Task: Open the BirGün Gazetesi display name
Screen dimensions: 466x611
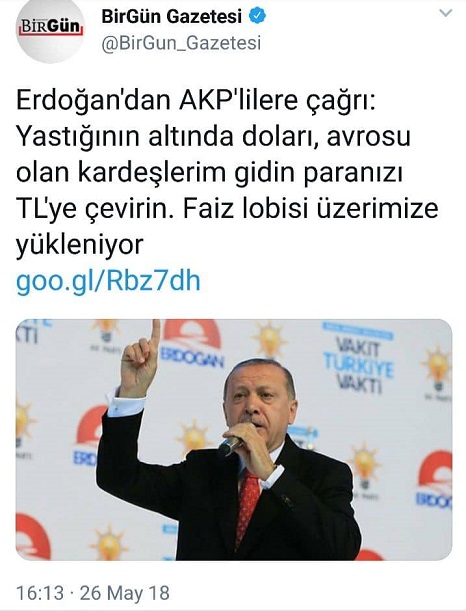Action: click(171, 16)
